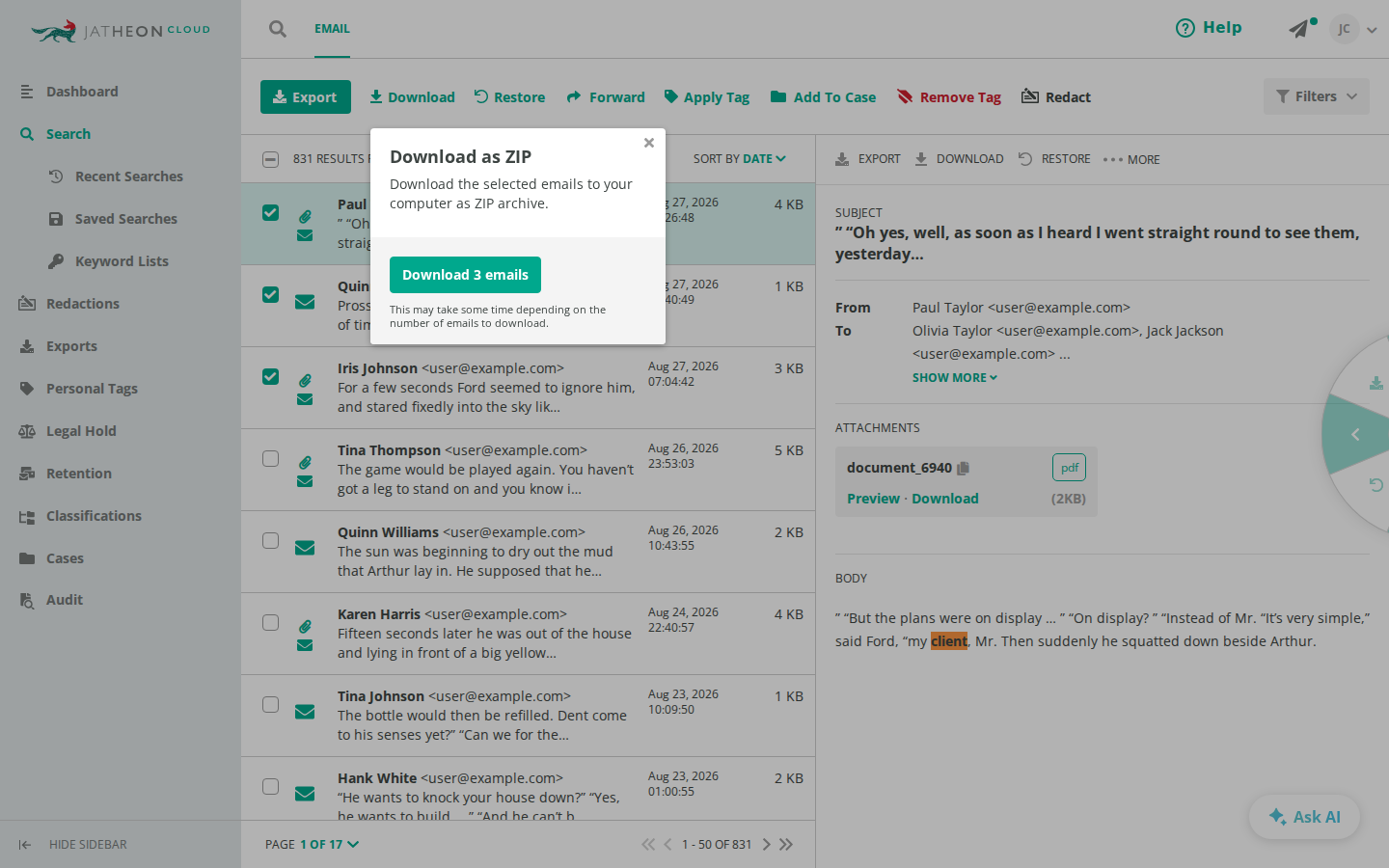The height and width of the screenshot is (868, 1389).
Task: Open Cases in sidebar
Action: click(65, 558)
